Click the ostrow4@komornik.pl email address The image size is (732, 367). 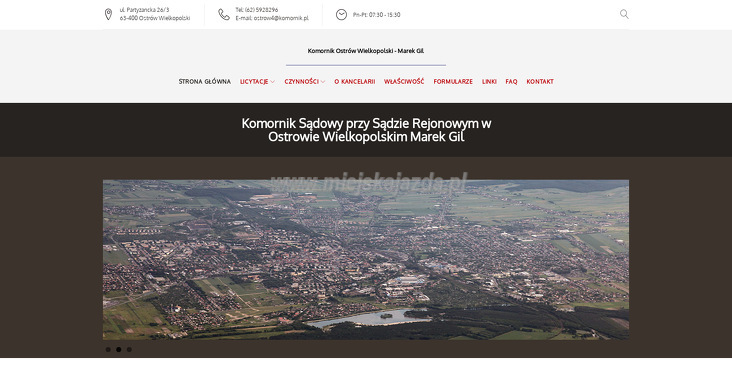pyautogui.click(x=281, y=18)
